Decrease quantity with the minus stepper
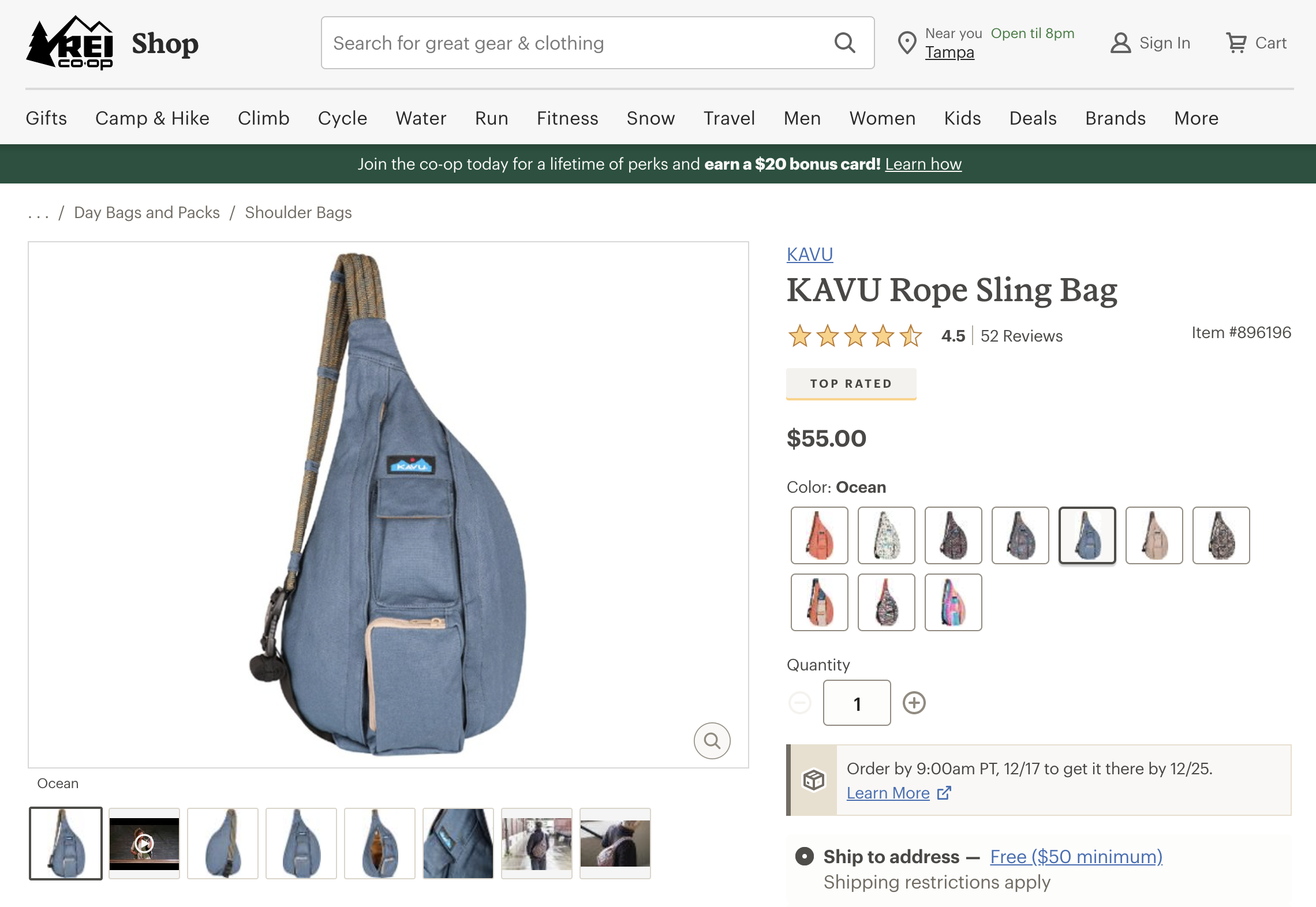The height and width of the screenshot is (907, 1316). (x=799, y=703)
